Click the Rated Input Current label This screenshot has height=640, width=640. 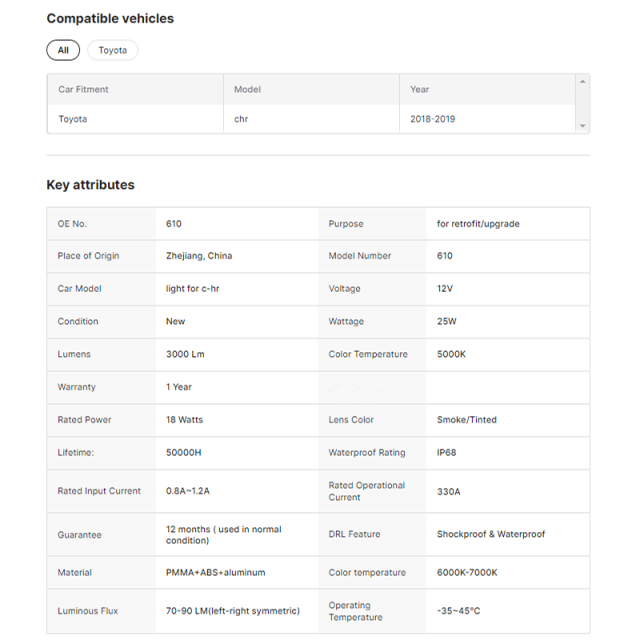point(99,491)
